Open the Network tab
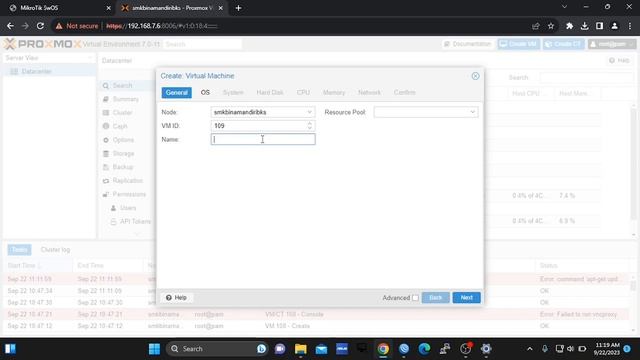Image resolution: width=640 pixels, height=360 pixels. point(369,93)
